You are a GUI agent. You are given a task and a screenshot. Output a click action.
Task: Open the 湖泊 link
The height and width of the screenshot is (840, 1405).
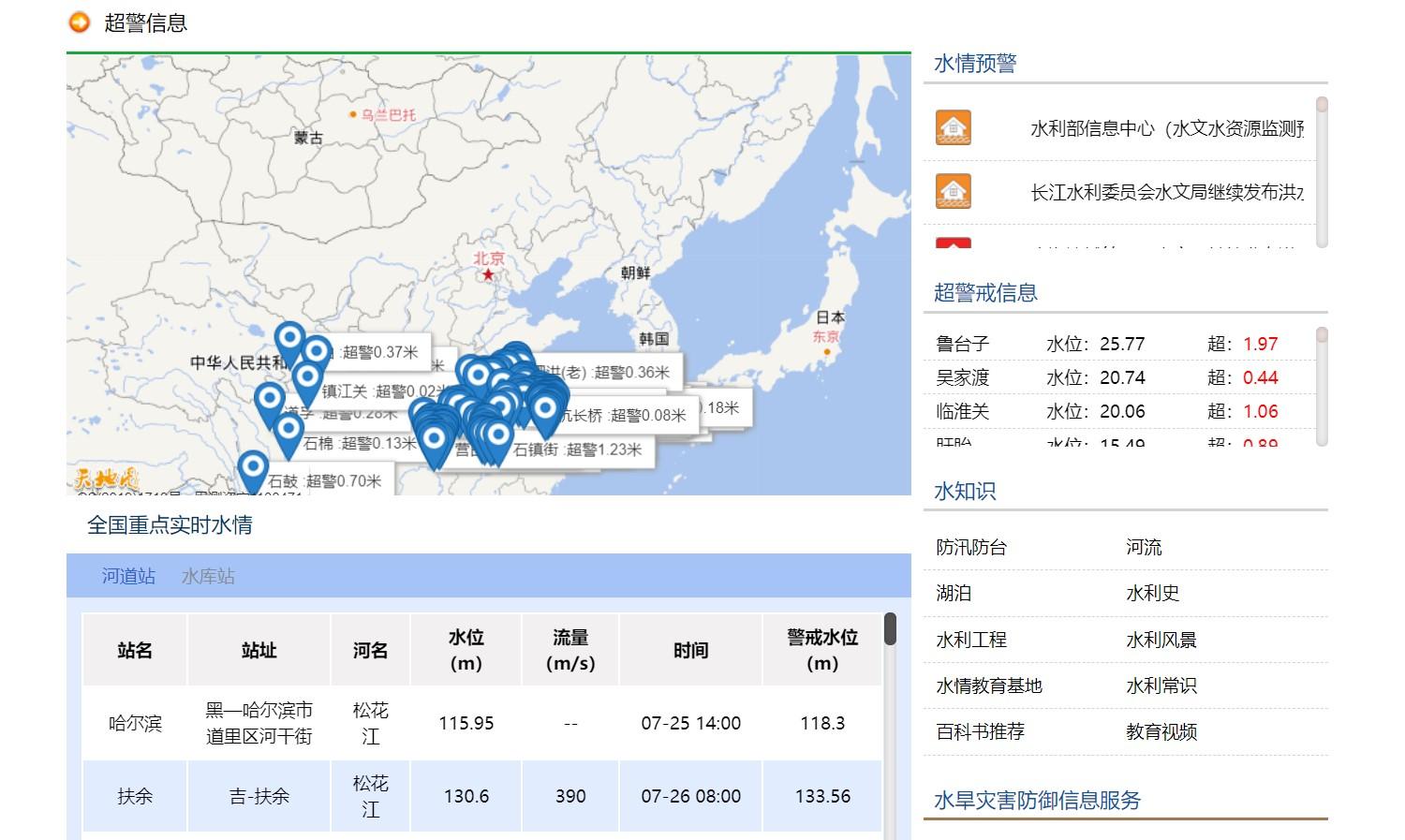(x=954, y=593)
